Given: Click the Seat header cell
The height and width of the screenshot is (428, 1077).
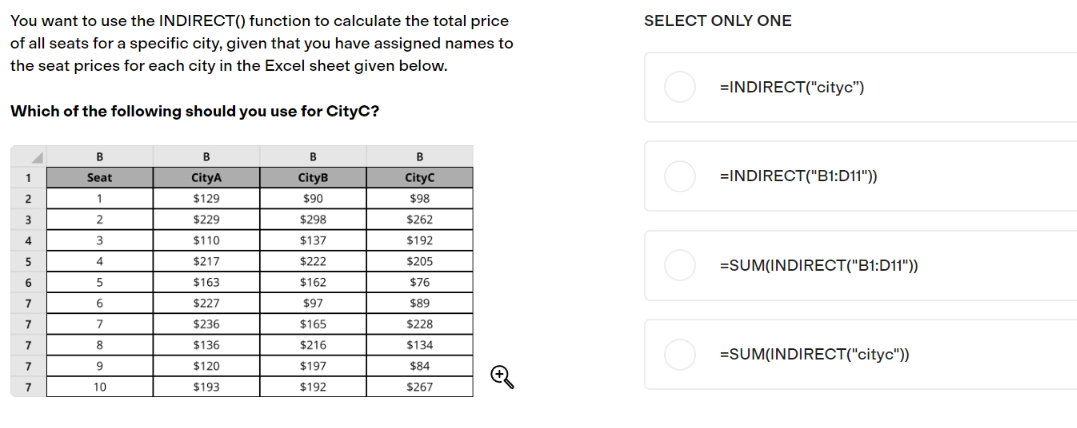Looking at the screenshot, I should pos(100,178).
